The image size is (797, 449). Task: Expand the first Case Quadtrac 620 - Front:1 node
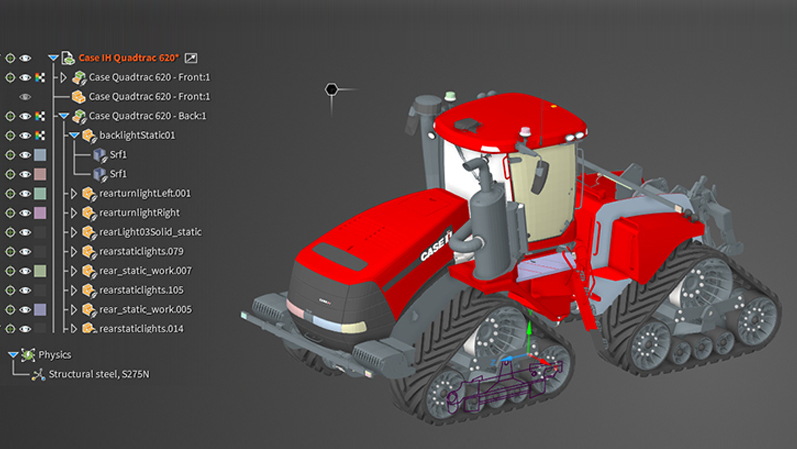click(64, 77)
